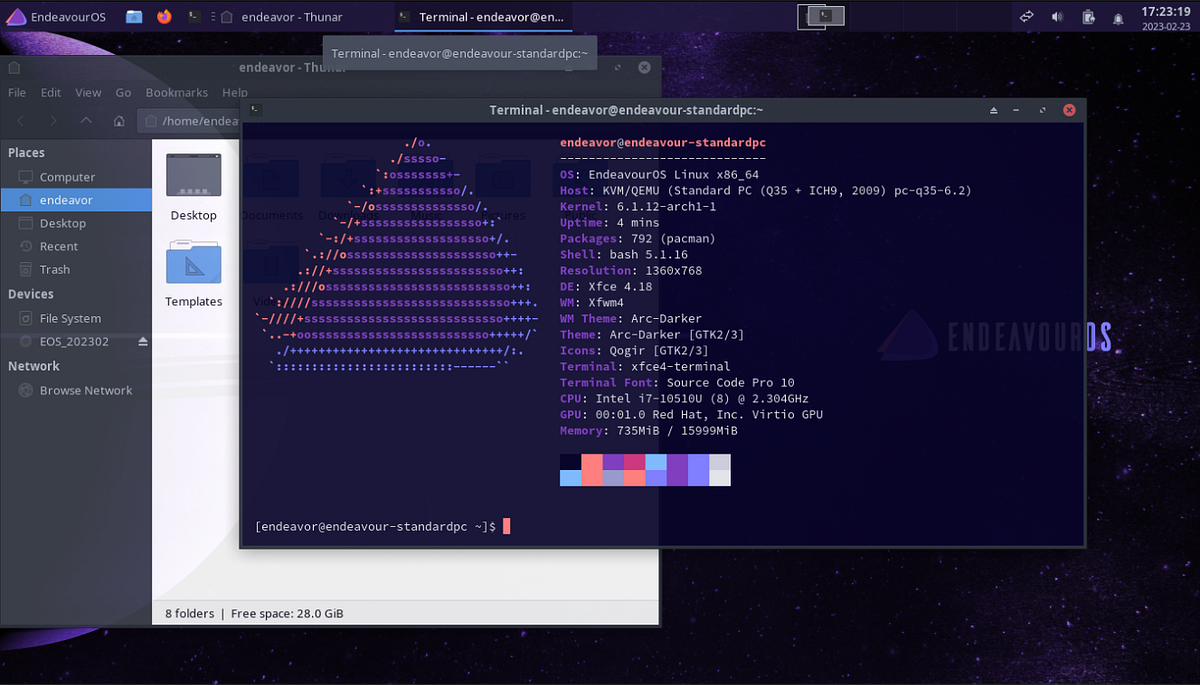The height and width of the screenshot is (685, 1200).
Task: Eject the EOS_202302 volume
Action: [x=142, y=341]
